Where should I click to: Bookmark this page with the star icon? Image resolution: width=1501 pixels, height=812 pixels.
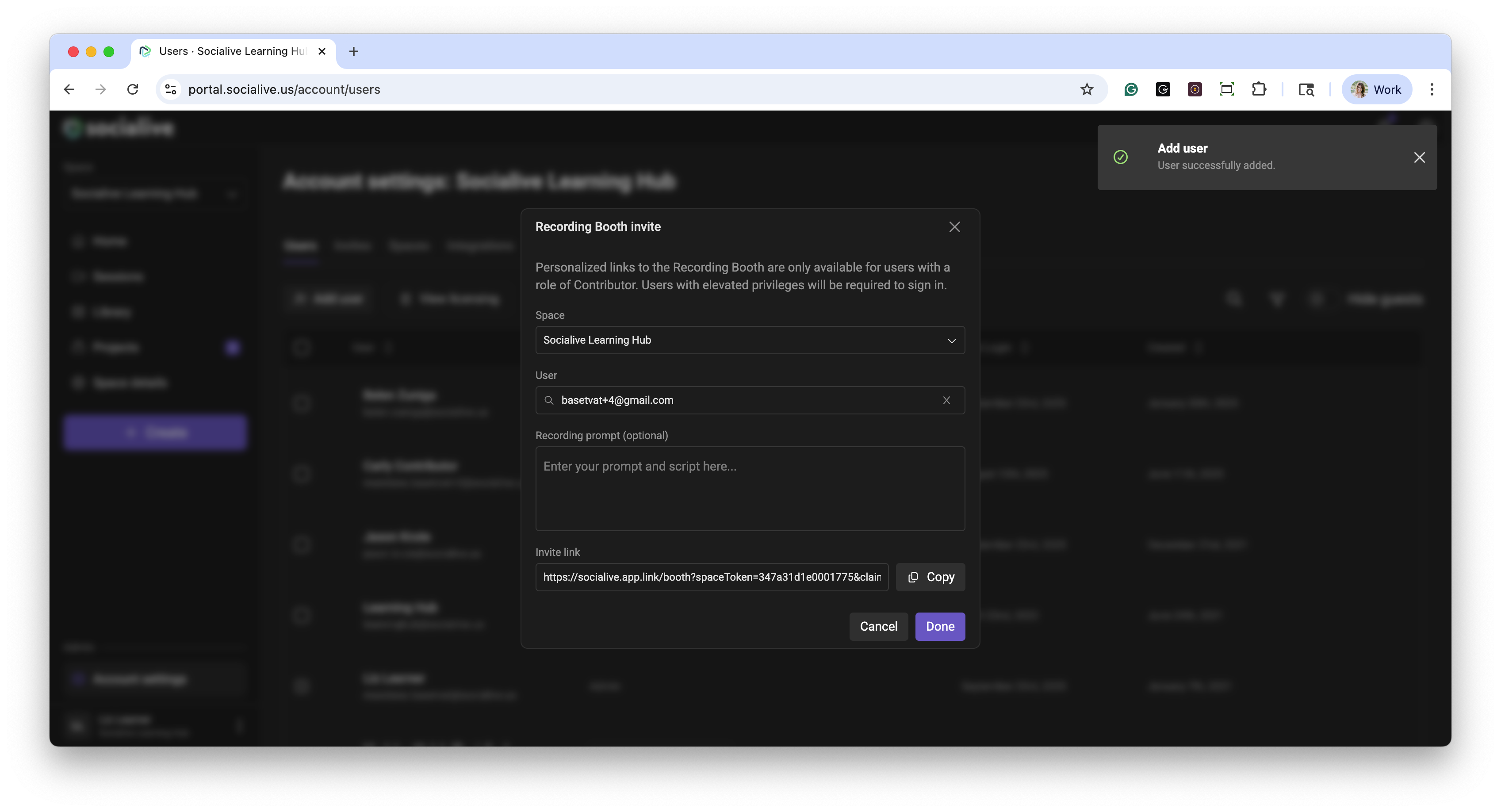tap(1086, 89)
